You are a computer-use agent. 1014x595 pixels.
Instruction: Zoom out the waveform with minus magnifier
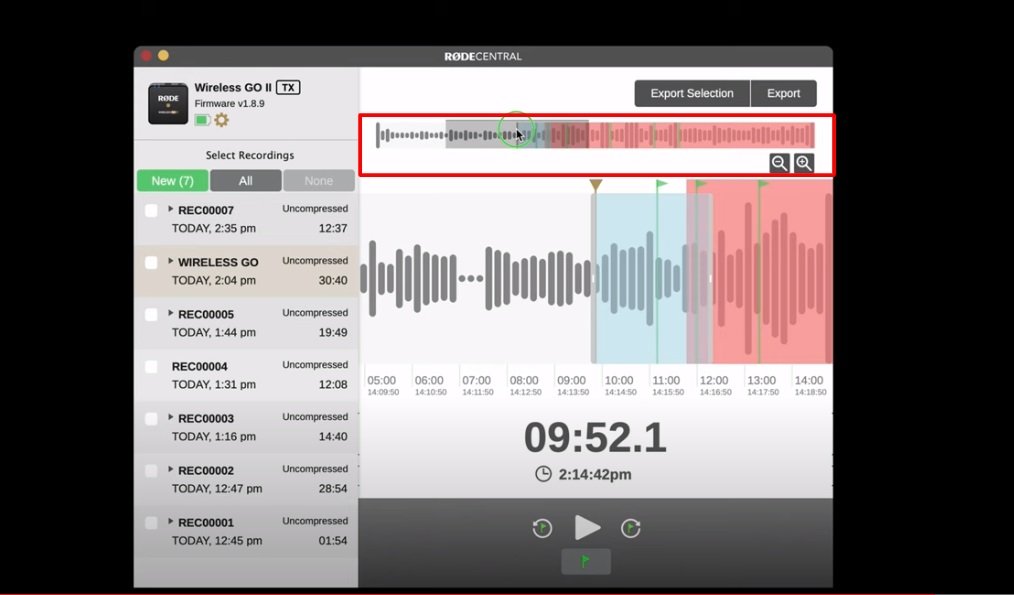coord(779,163)
